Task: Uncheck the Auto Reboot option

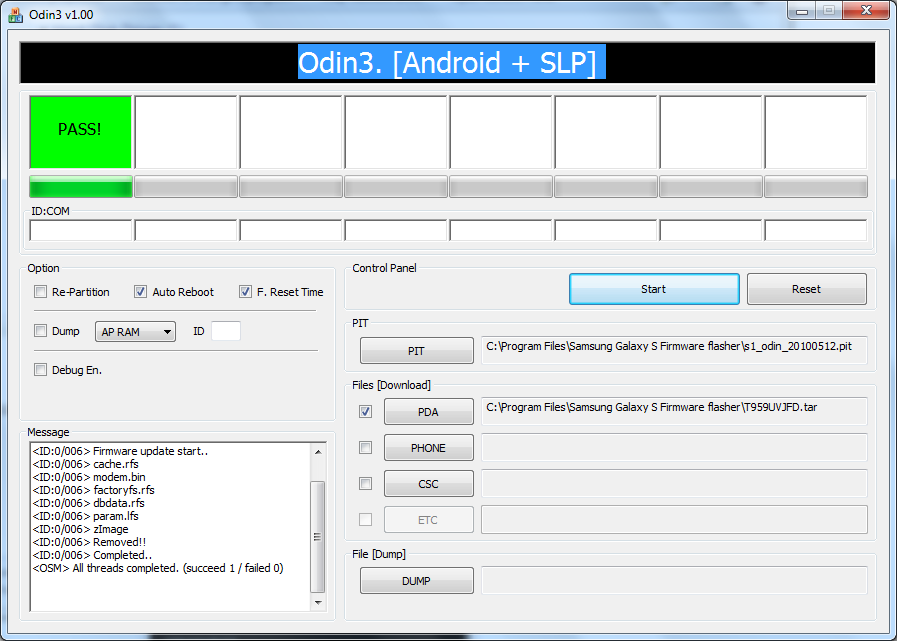Action: (x=140, y=292)
